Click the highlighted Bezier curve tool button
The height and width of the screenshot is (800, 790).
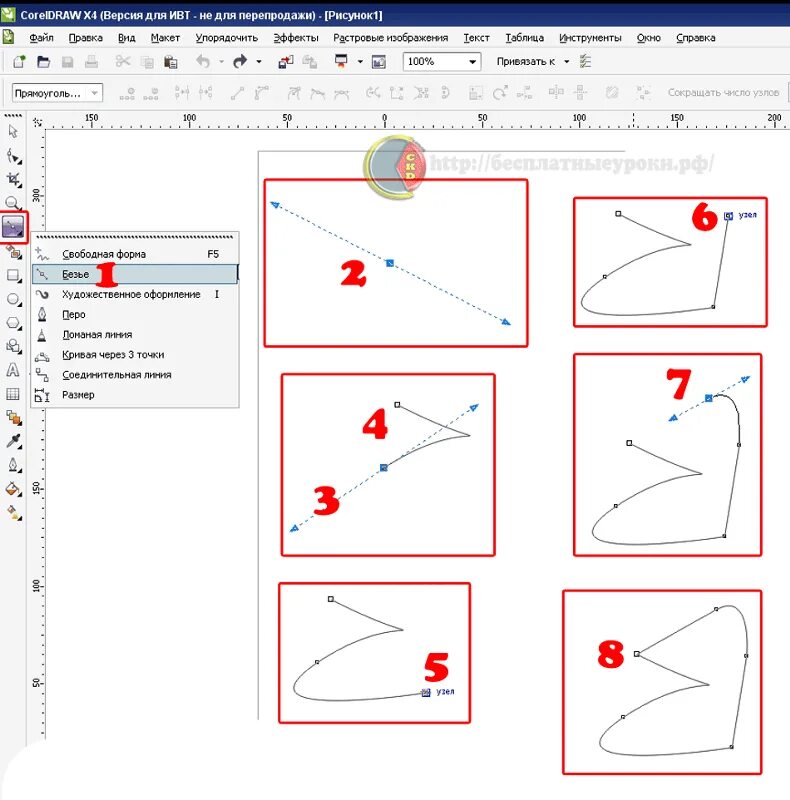(x=13, y=227)
